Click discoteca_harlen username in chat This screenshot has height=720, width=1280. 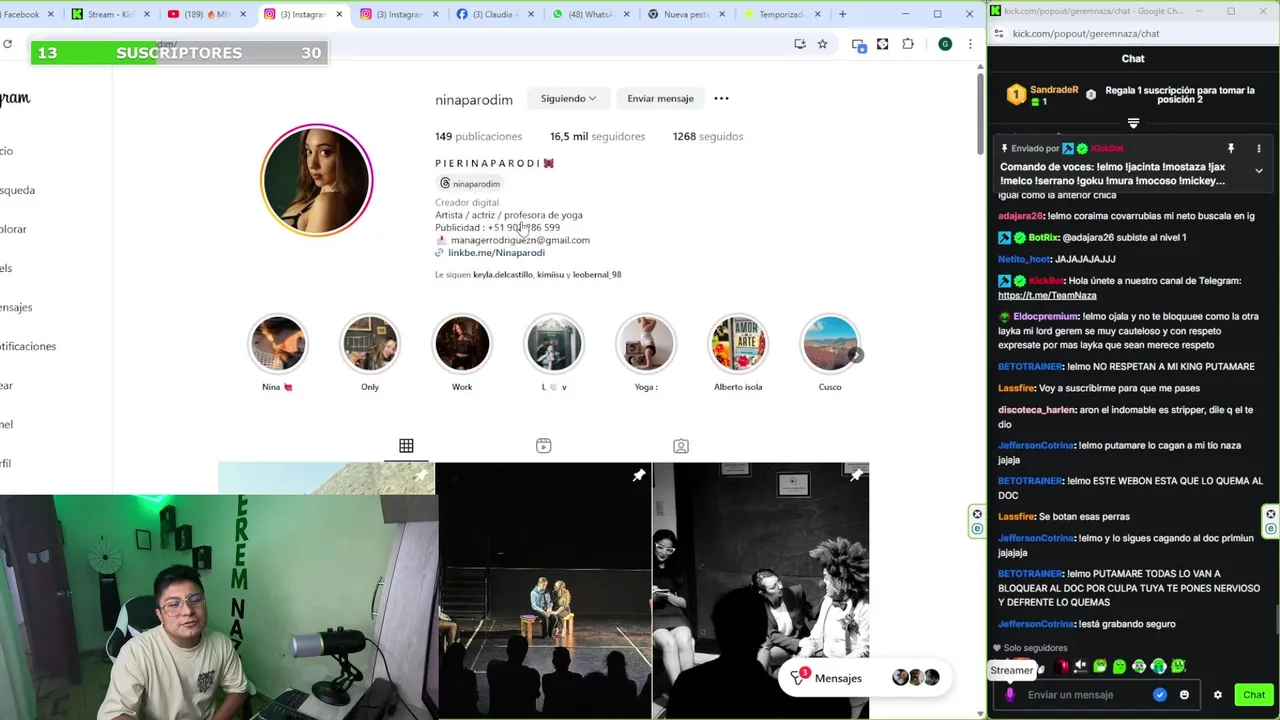pos(1037,410)
